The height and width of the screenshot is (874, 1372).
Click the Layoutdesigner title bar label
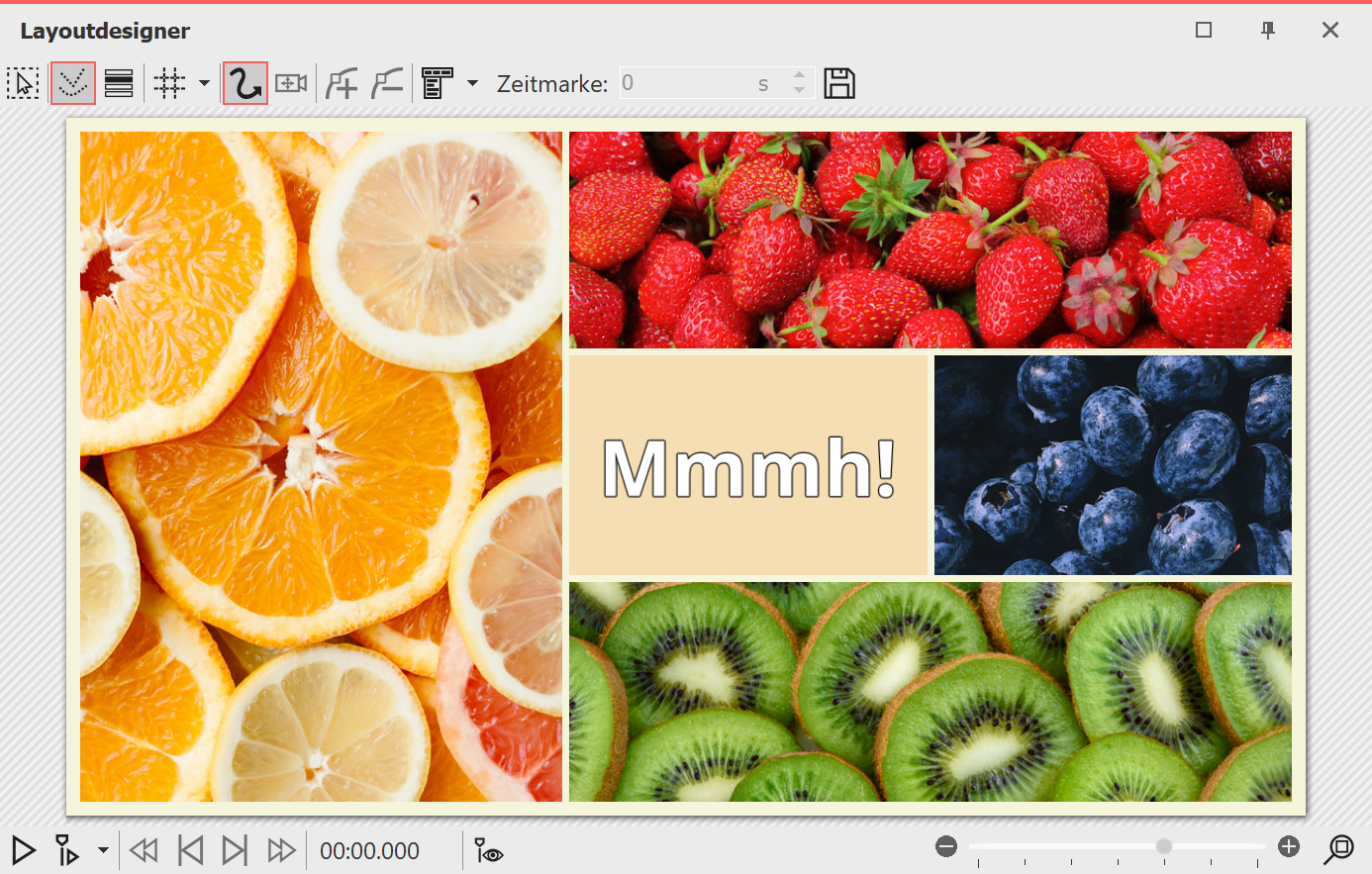pyautogui.click(x=104, y=31)
